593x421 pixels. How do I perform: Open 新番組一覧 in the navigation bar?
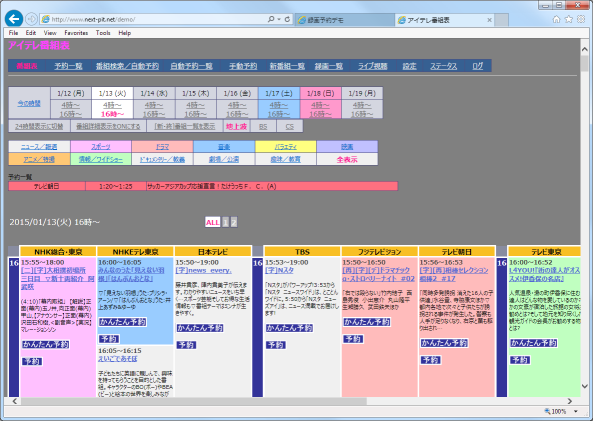287,66
